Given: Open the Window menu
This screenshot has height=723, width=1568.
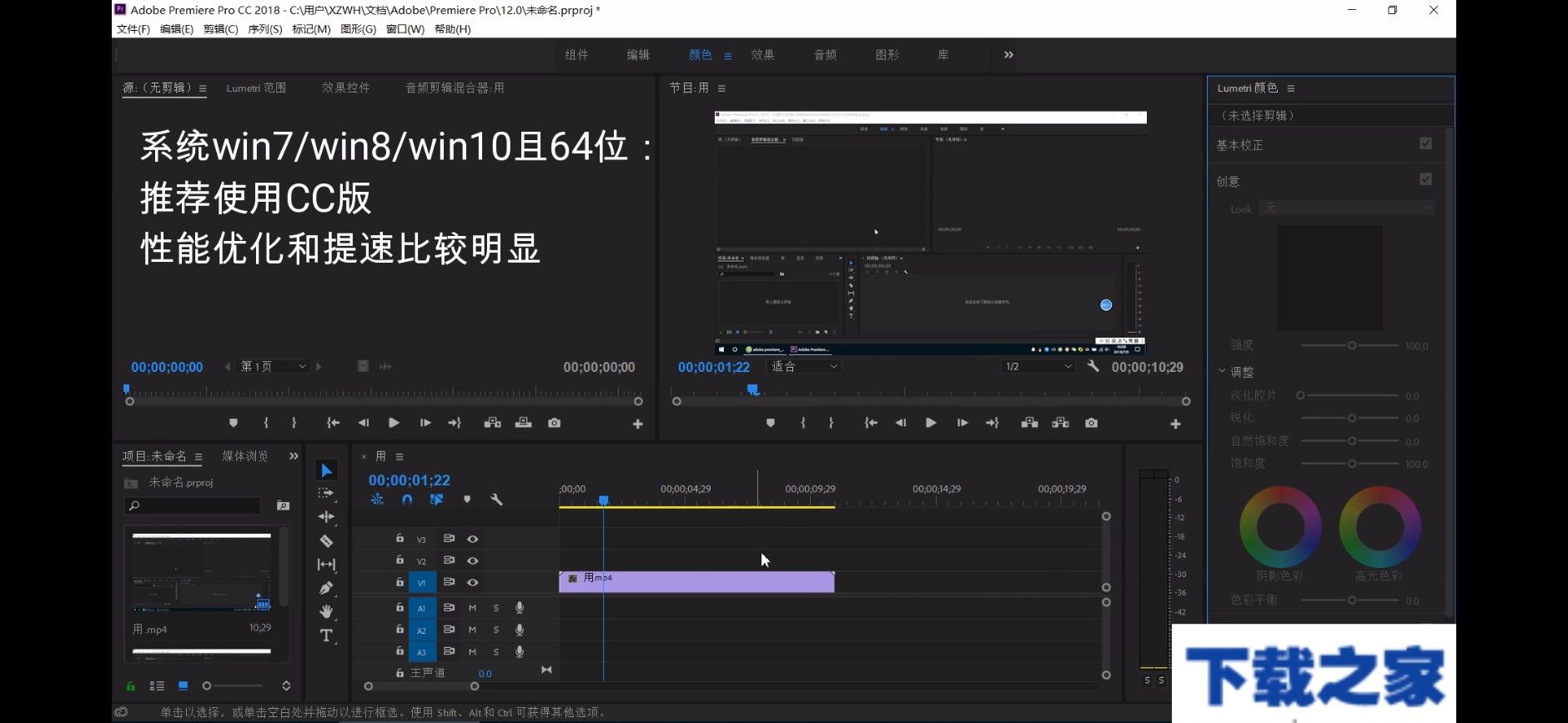Looking at the screenshot, I should 405,29.
